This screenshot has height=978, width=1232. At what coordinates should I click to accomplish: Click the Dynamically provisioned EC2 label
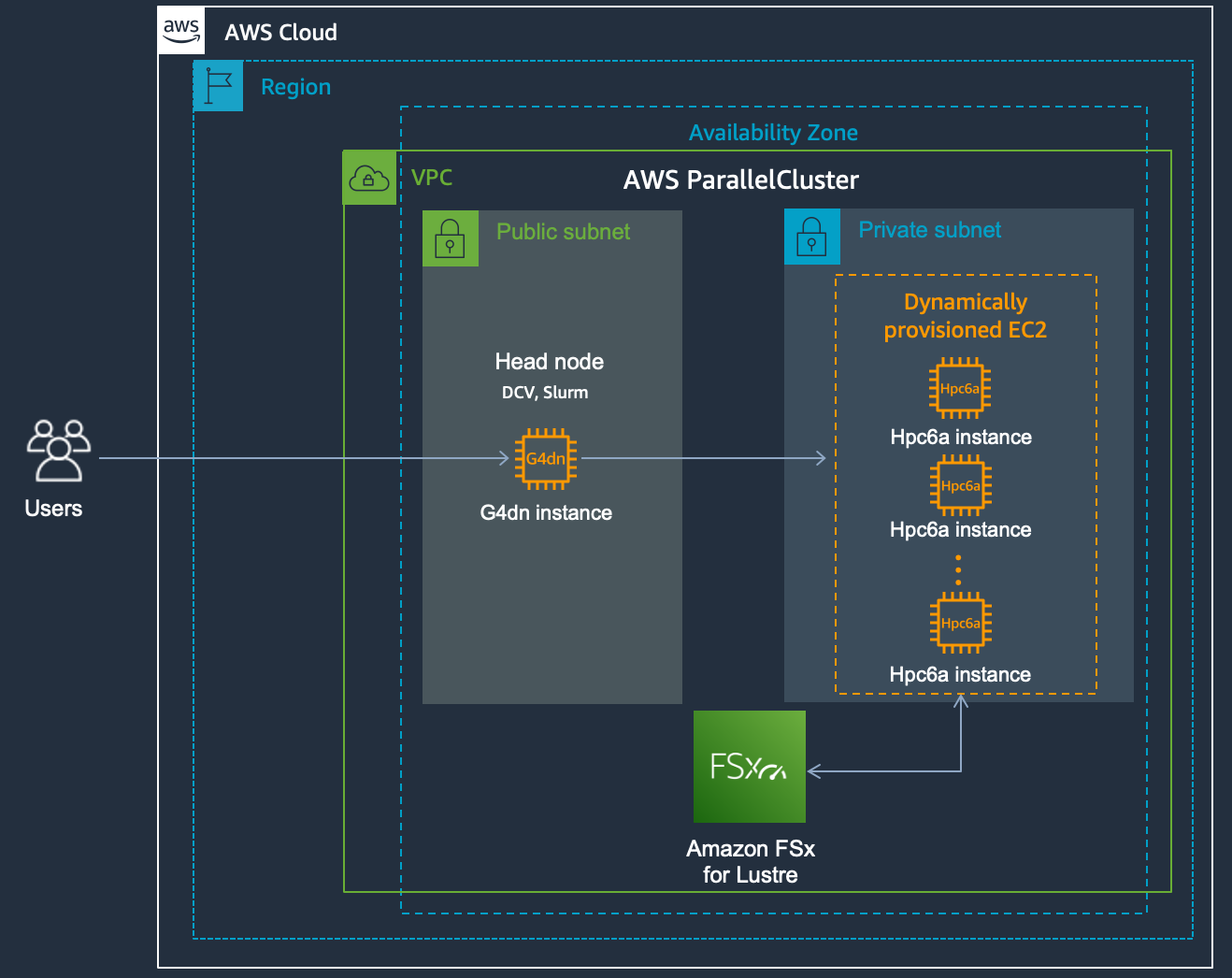coord(966,316)
